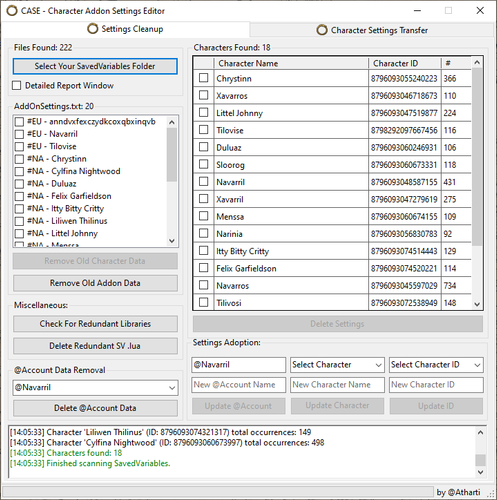Sort by the # occurrences column header
Screen dimensions: 497x500
(x=456, y=63)
